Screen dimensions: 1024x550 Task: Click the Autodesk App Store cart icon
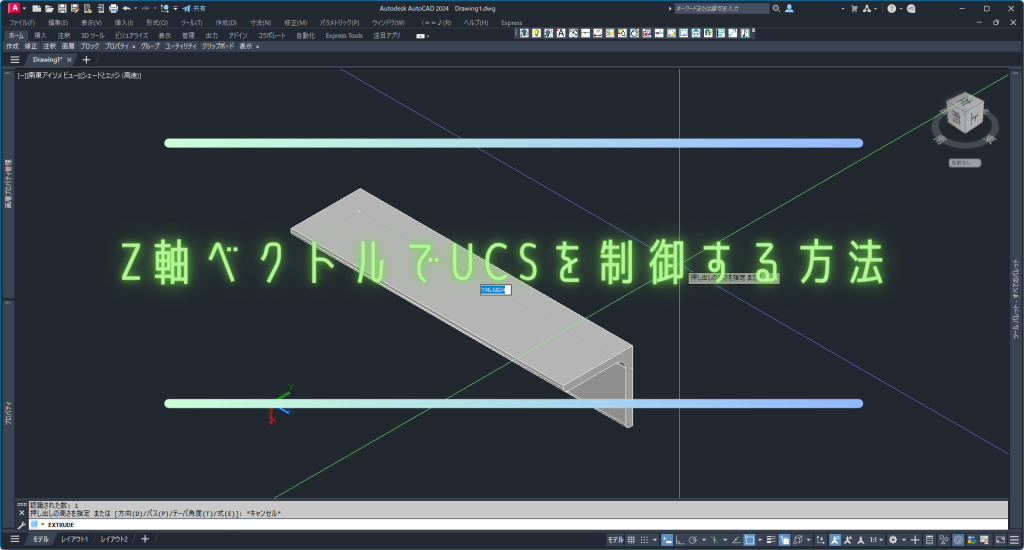point(852,8)
